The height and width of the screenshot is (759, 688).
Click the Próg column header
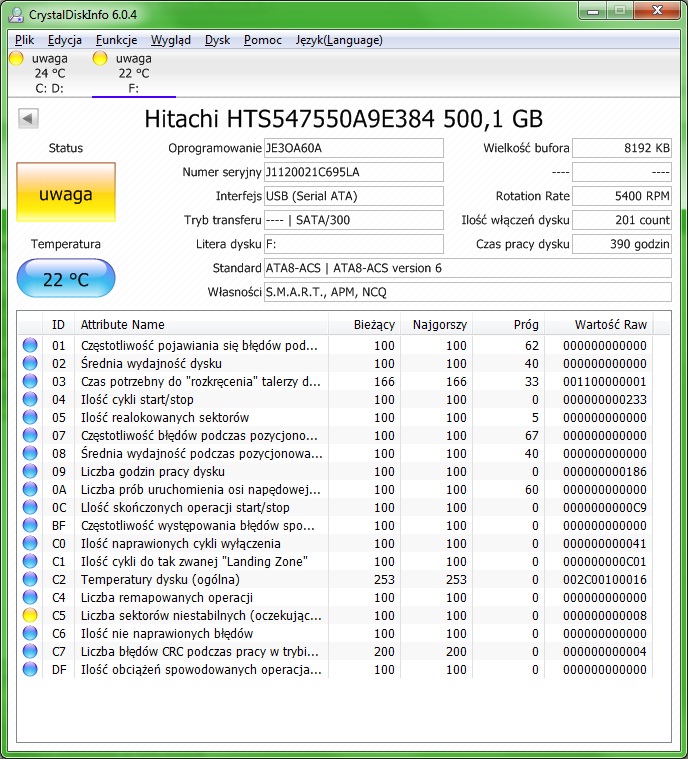tap(508, 325)
